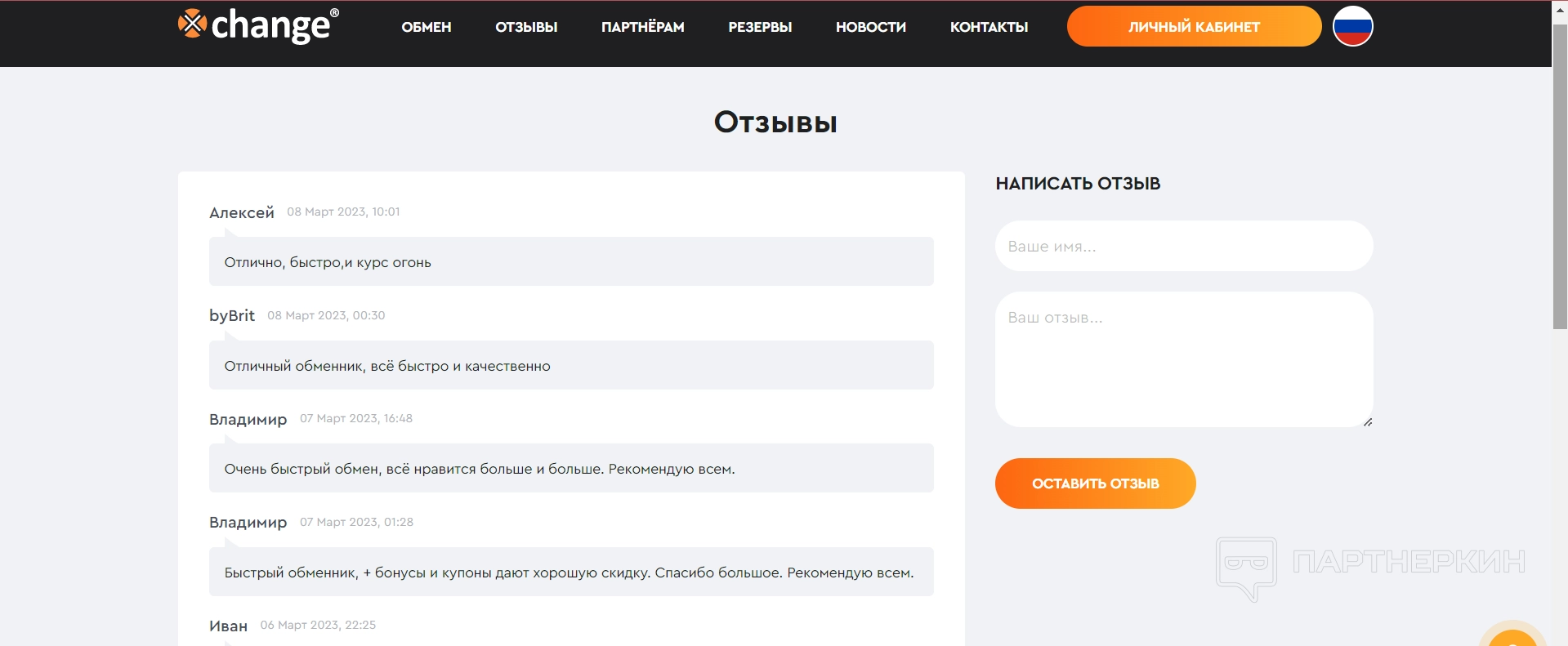The image size is (1568, 646).
Task: Focus the 'Ваше имя...' name field
Action: tap(1184, 246)
